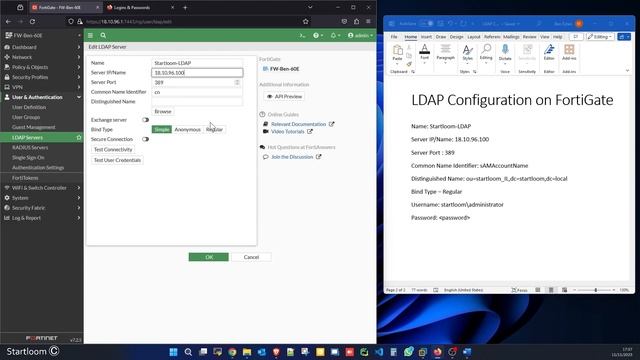The height and width of the screenshot is (360, 640).
Task: Click the LDAP Name input field
Action: pos(197,63)
